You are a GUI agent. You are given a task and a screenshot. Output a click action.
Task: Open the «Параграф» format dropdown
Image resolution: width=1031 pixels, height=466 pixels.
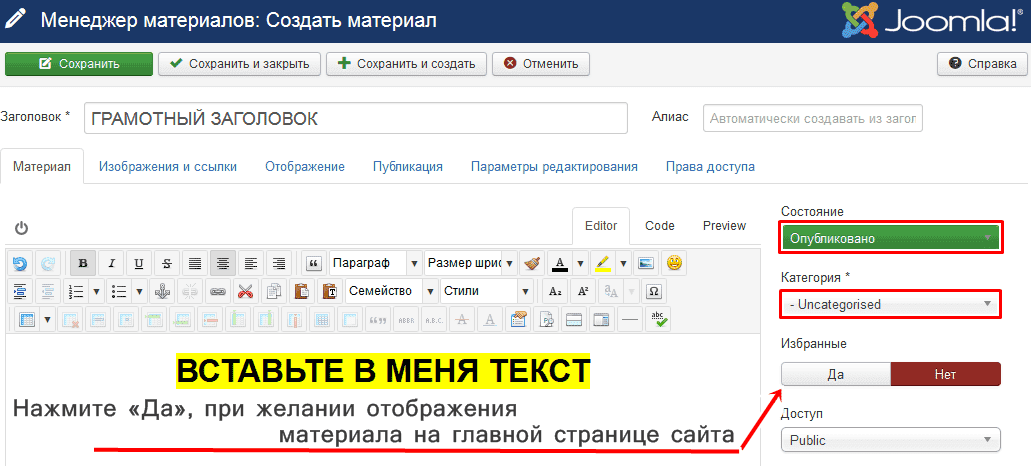[374, 264]
